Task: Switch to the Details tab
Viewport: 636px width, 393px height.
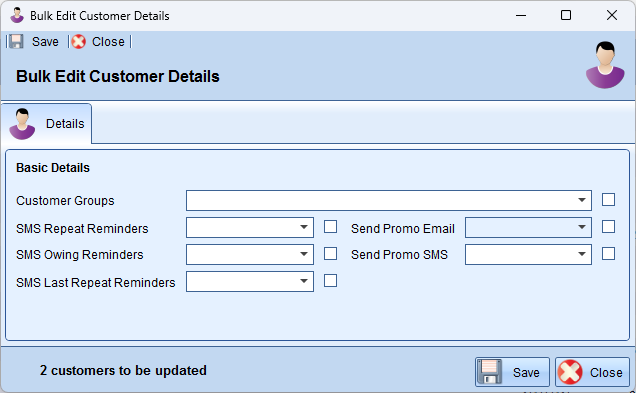Action: [x=47, y=124]
